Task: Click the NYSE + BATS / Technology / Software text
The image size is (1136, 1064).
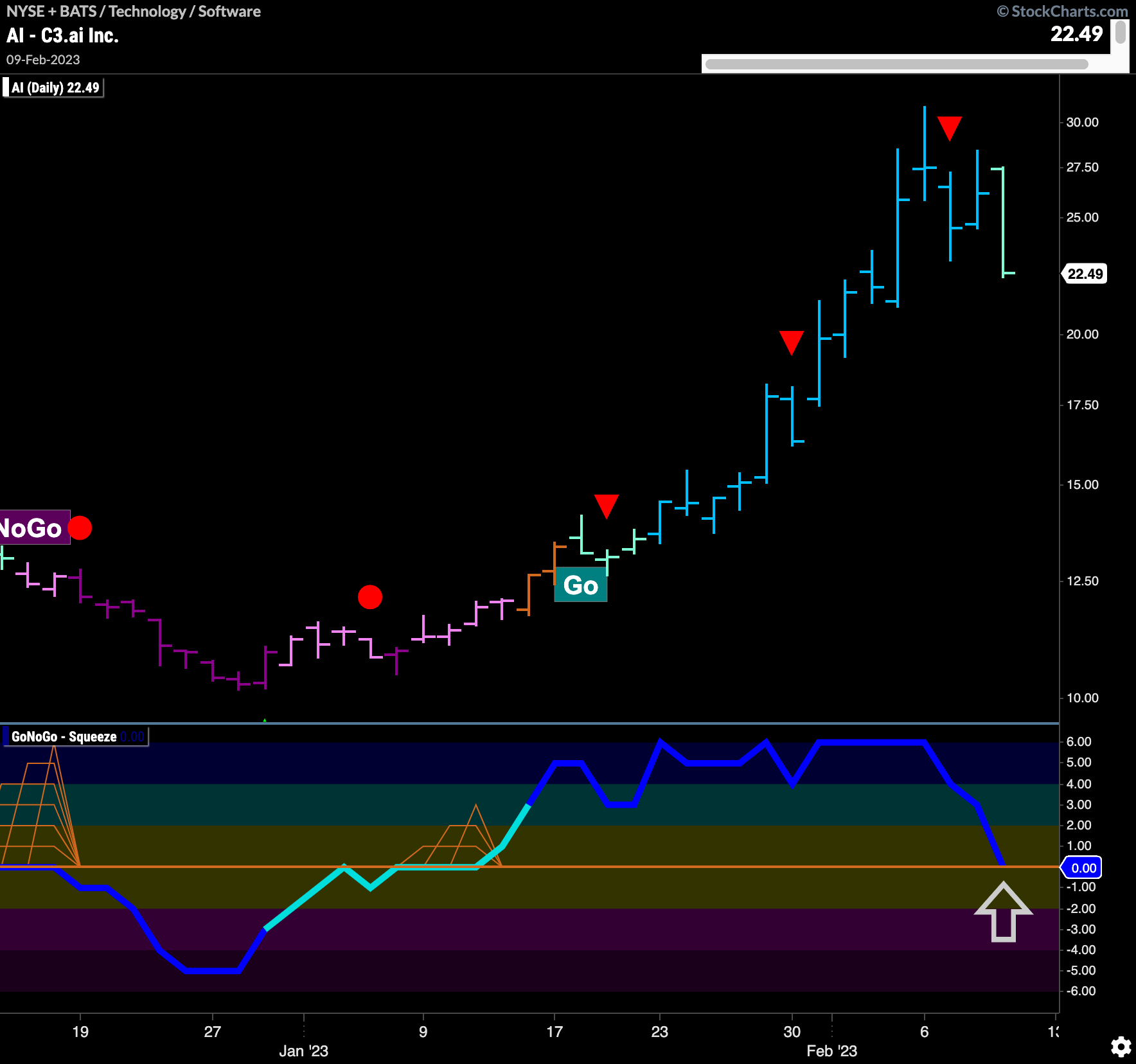Action: coord(134,12)
